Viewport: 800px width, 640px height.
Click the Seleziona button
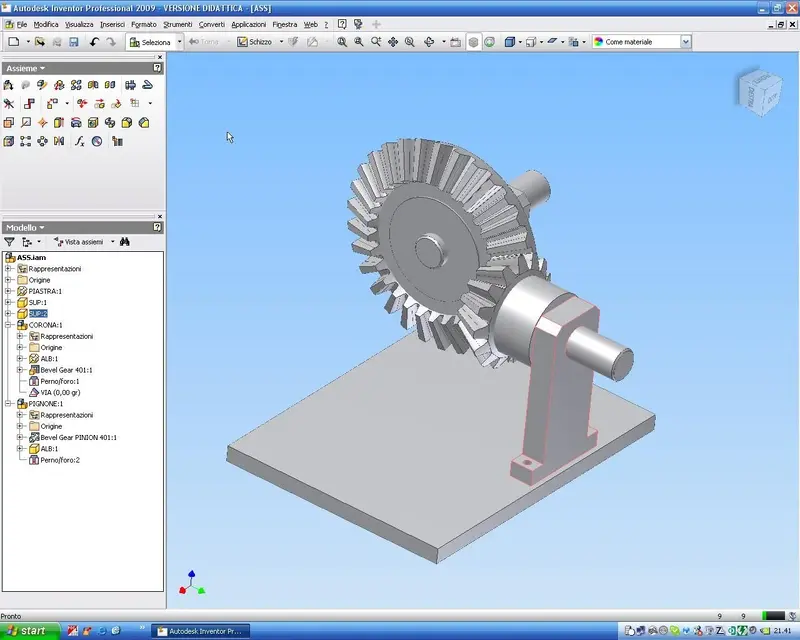click(x=150, y=42)
